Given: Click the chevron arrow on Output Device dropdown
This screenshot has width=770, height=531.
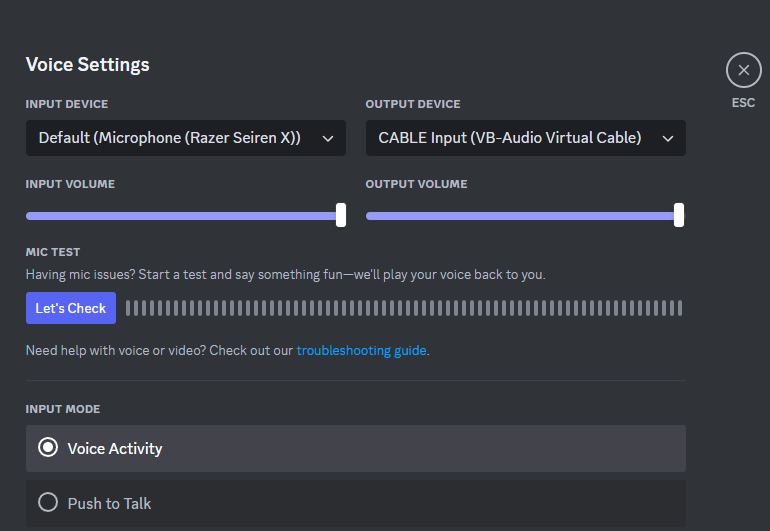Looking at the screenshot, I should pos(667,139).
